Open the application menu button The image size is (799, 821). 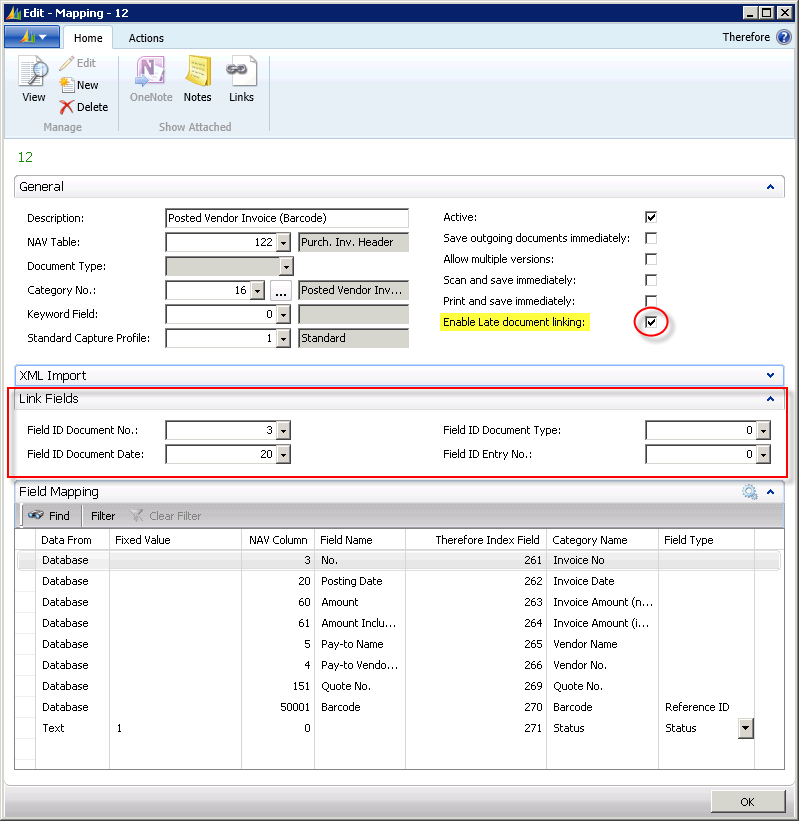point(32,37)
